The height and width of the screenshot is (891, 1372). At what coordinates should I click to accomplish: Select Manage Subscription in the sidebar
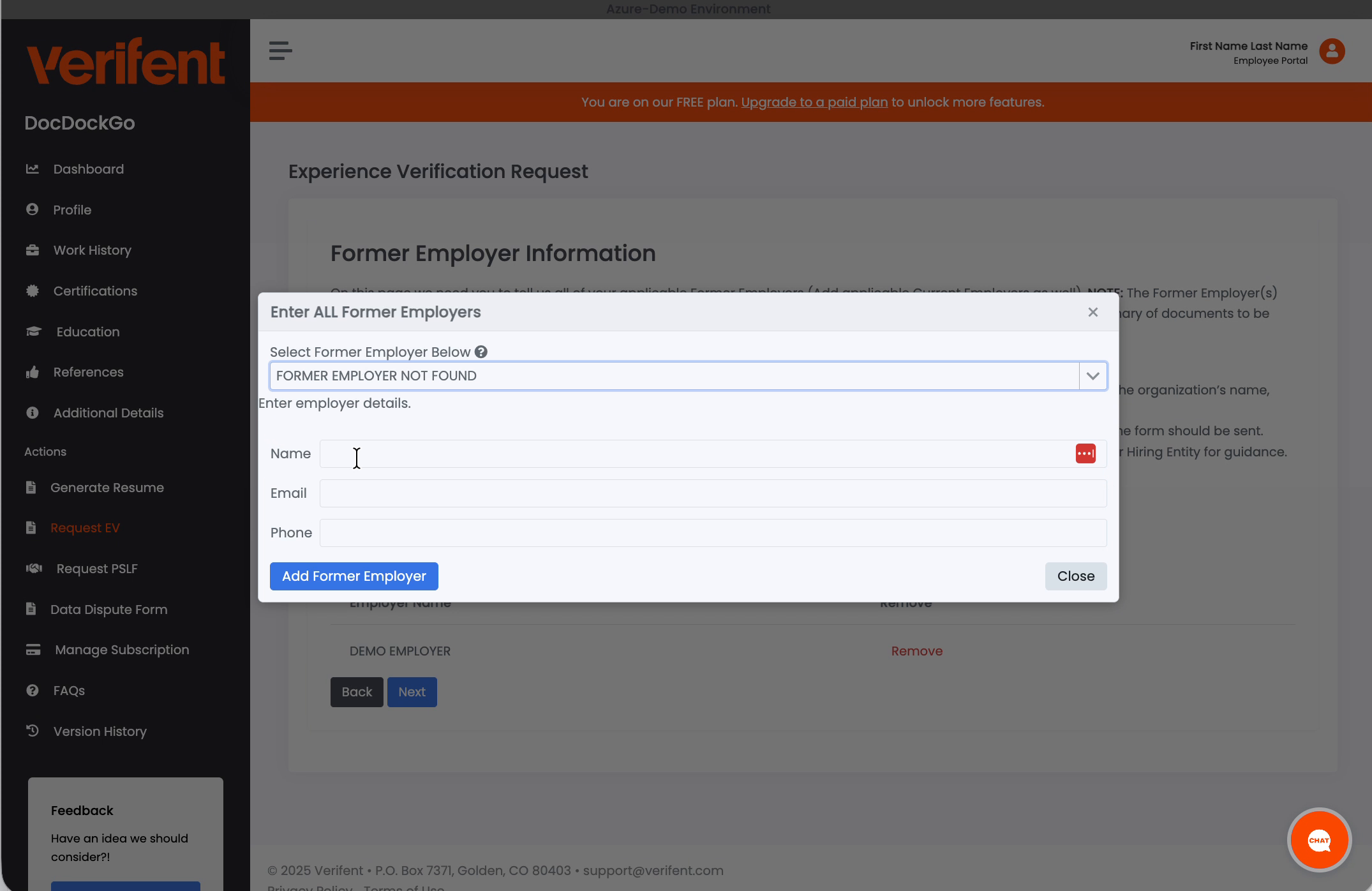(121, 650)
